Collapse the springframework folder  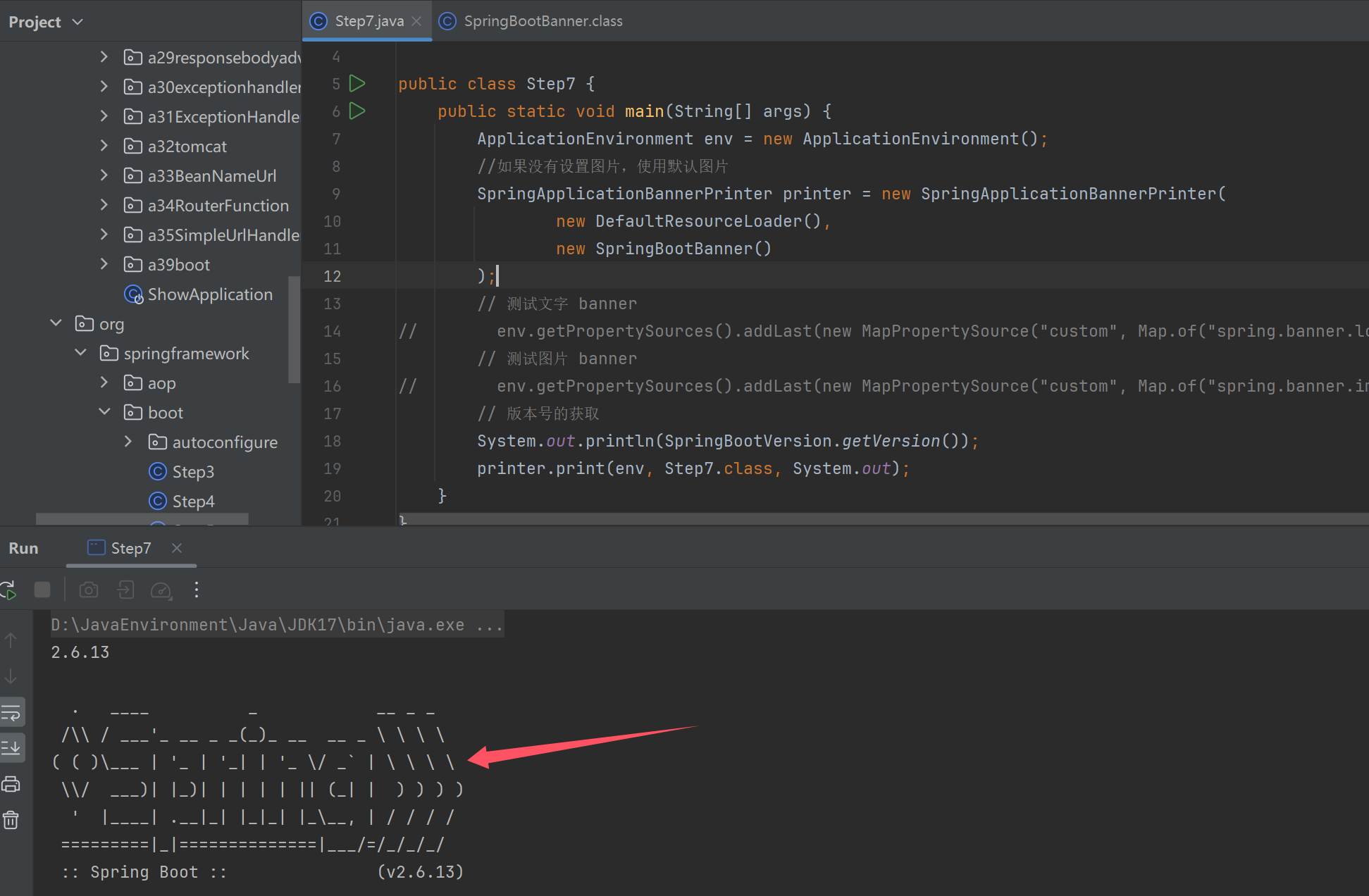tap(80, 352)
